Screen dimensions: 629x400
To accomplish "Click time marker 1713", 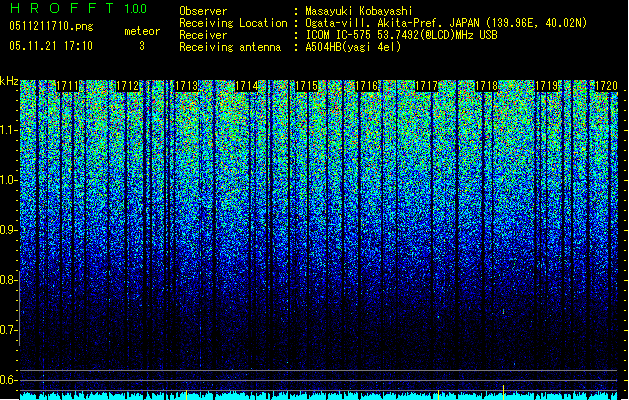I will [x=187, y=86].
